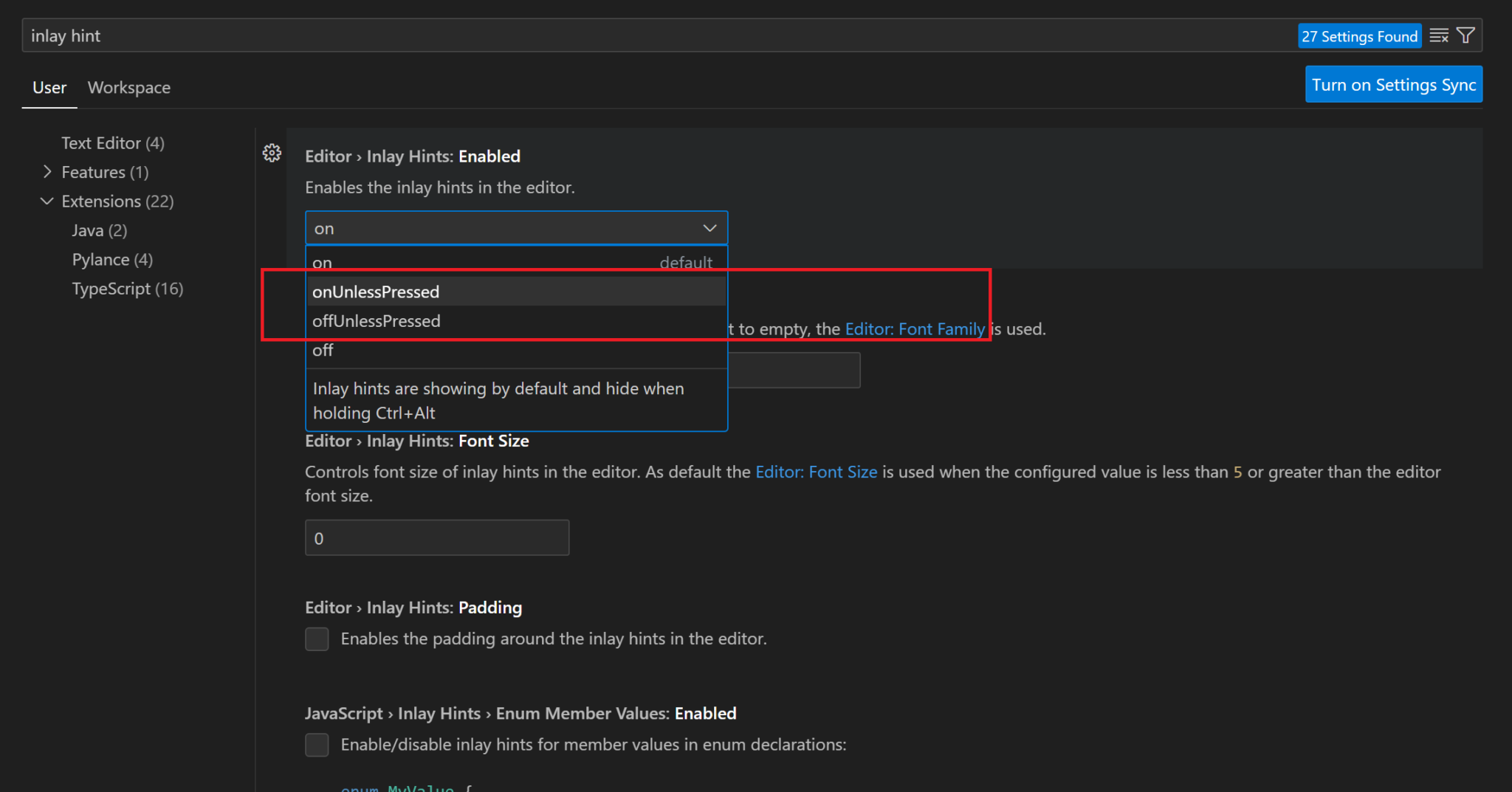The image size is (1512, 792).
Task: Collapse the Extensions section in sidebar
Action: (x=47, y=201)
